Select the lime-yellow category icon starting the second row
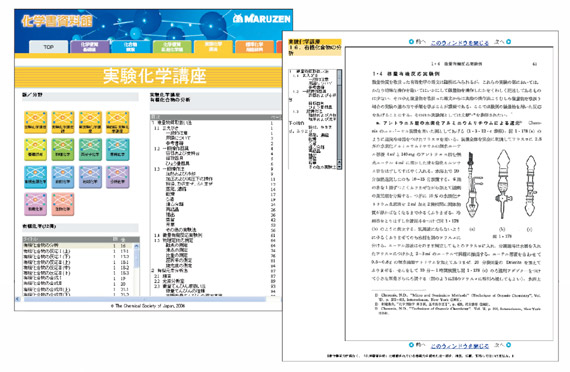Image resolution: width=570 pixels, height=372 pixels. tap(36, 149)
